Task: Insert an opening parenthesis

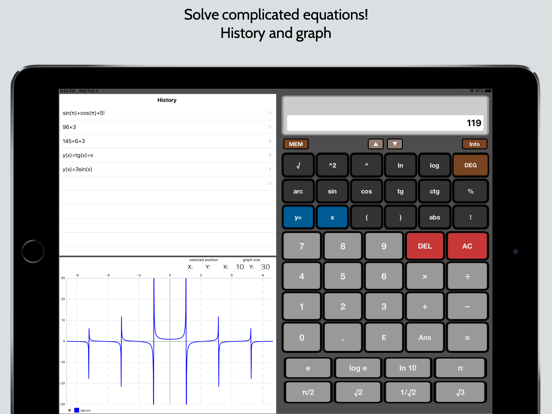Action: (366, 217)
